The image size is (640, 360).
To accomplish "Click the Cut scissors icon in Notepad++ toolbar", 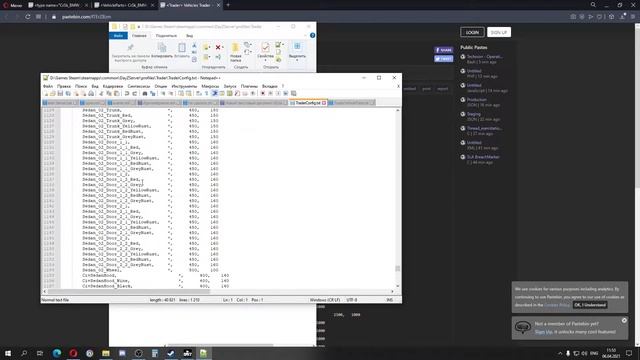I will click(101, 93).
